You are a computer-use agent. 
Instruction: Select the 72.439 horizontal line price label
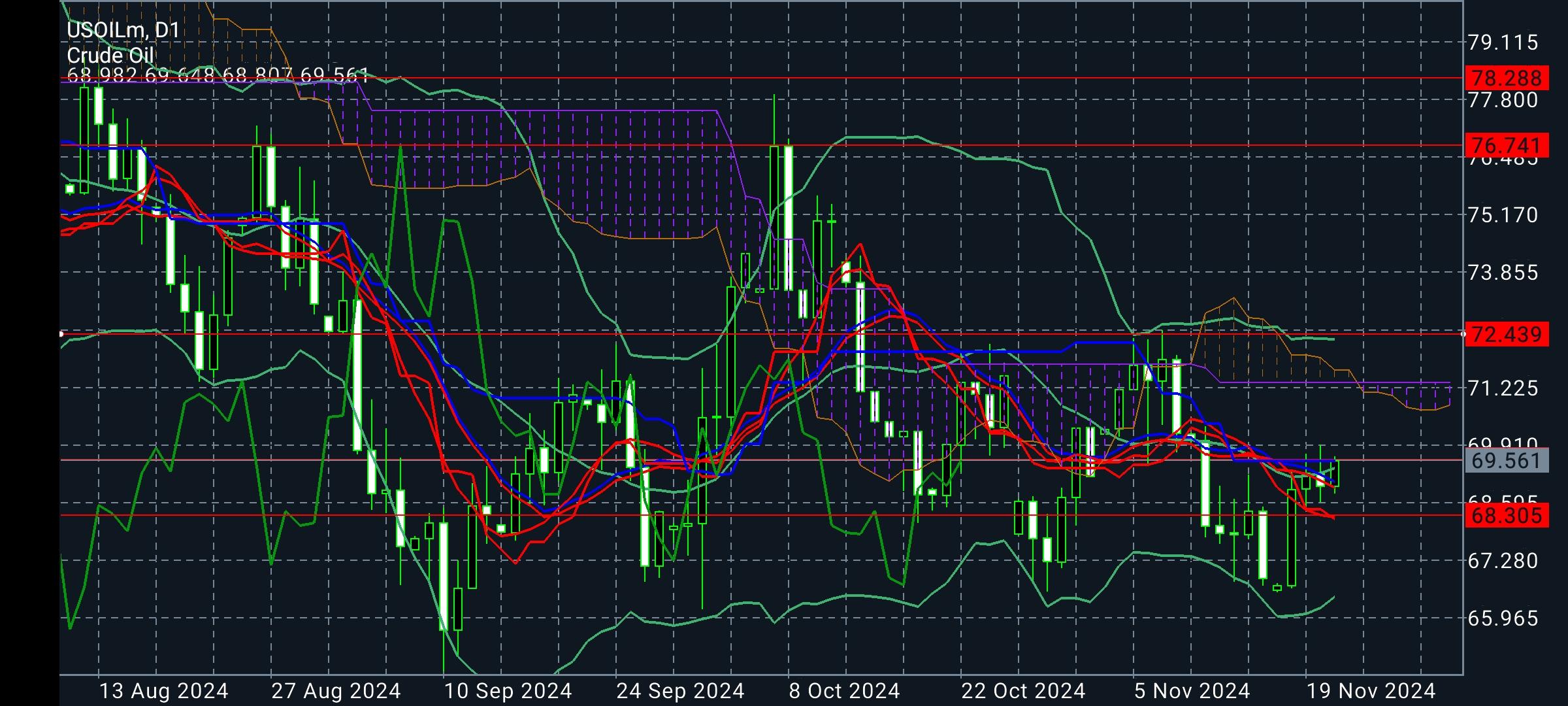1507,334
